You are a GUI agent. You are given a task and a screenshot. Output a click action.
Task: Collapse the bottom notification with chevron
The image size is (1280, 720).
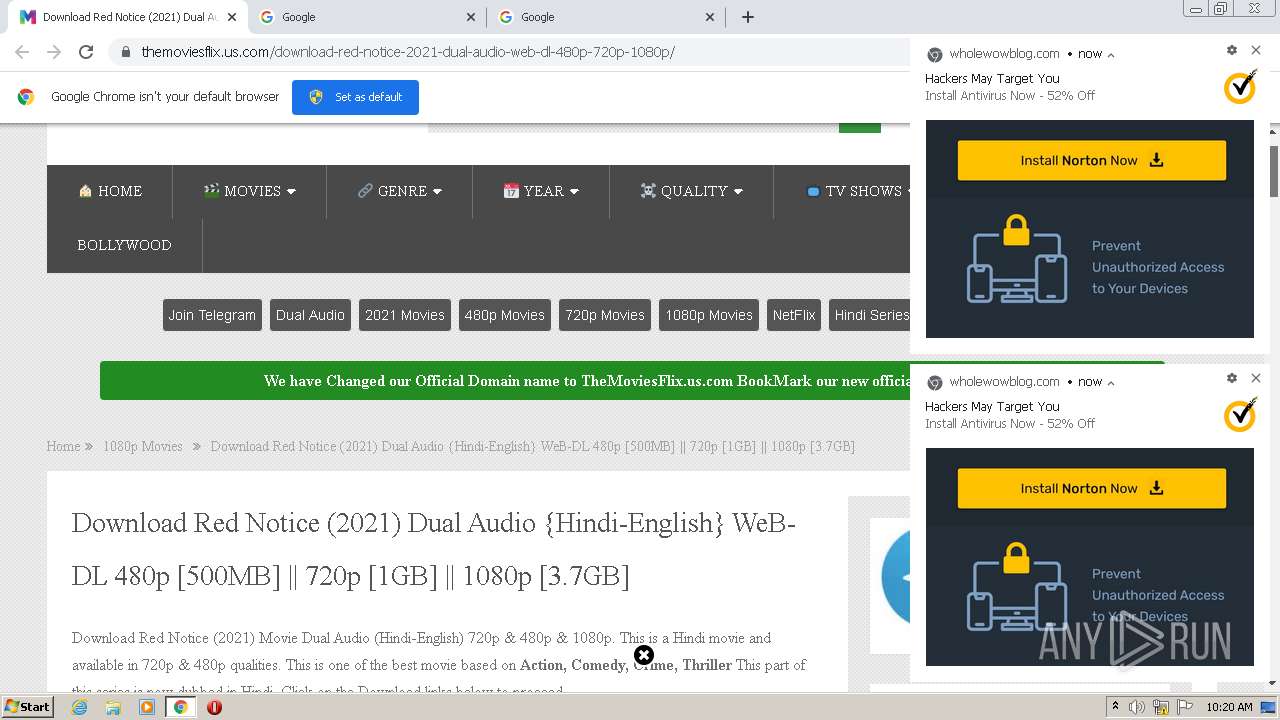tap(1111, 383)
